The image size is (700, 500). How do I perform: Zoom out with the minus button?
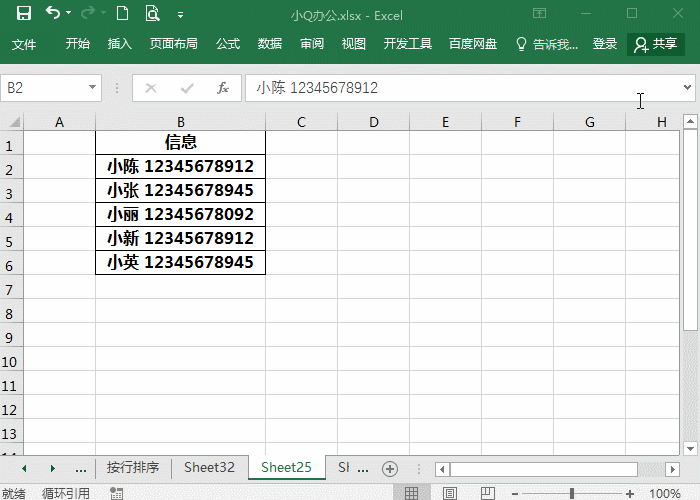pos(515,494)
